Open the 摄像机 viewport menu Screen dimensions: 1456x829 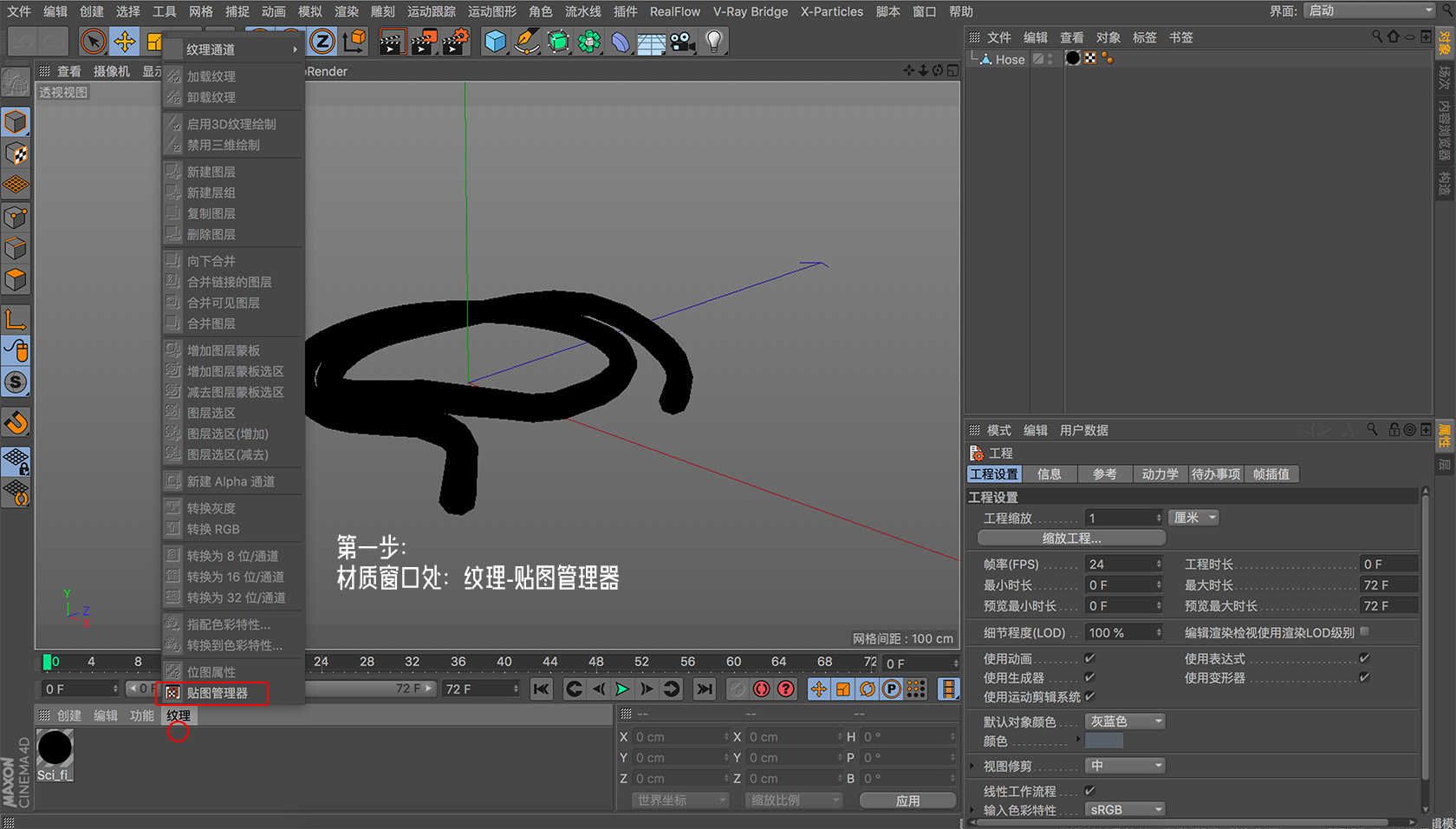point(112,71)
